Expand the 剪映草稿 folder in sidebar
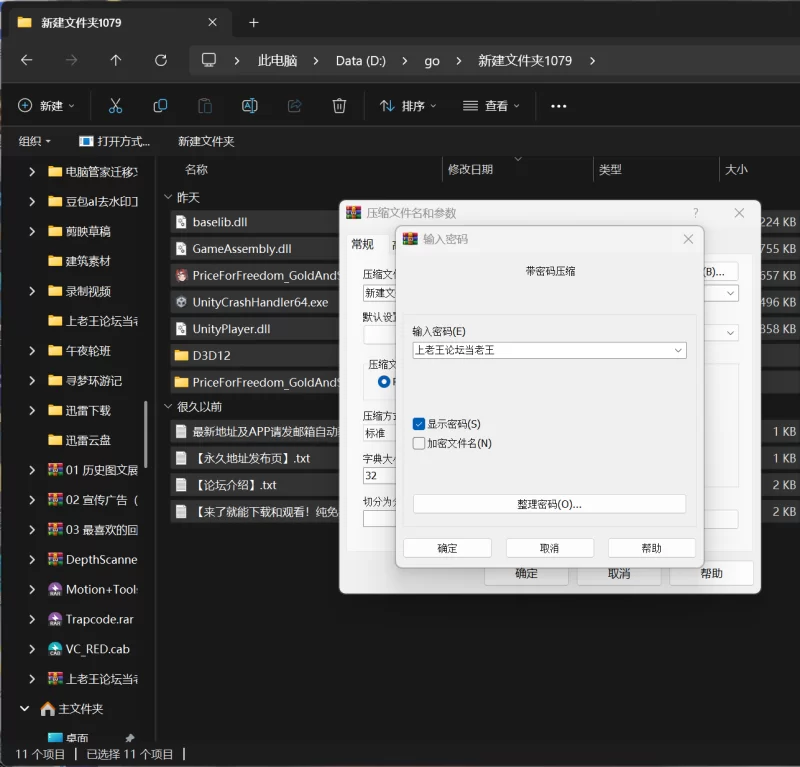The height and width of the screenshot is (767, 800). (32, 231)
